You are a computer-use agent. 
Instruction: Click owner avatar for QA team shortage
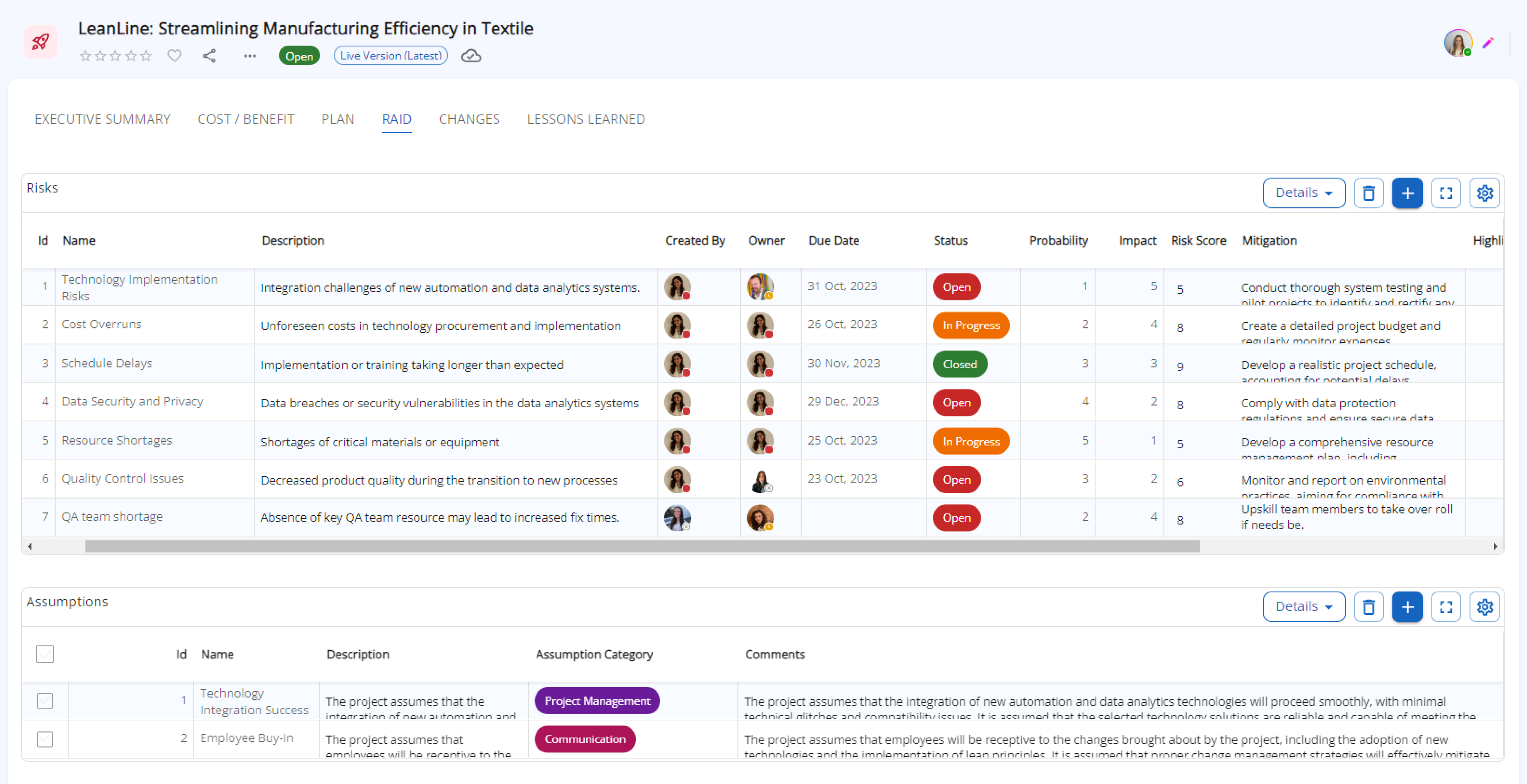[760, 518]
